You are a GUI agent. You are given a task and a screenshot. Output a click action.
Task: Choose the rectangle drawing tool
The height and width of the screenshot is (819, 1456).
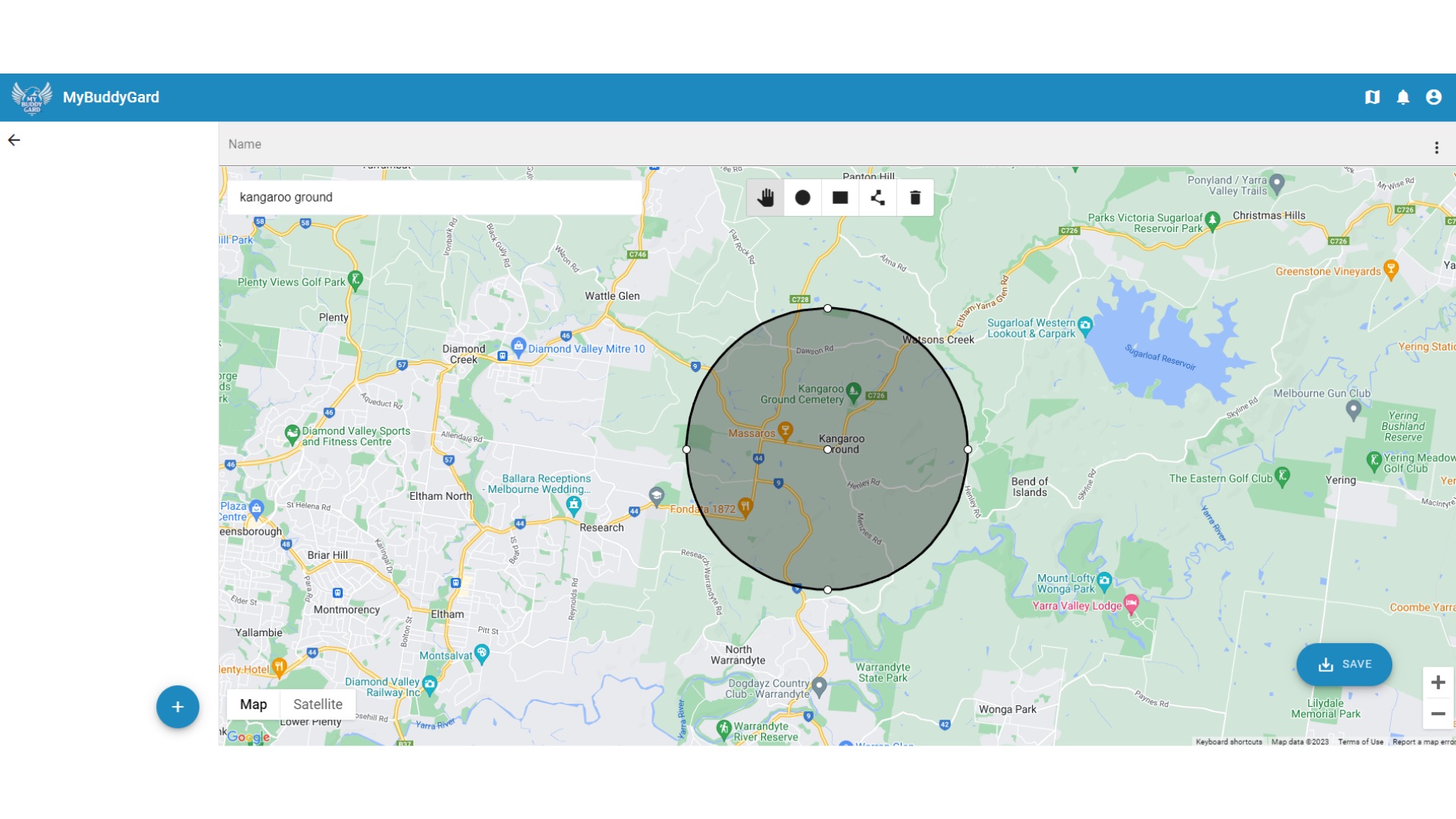[x=840, y=198]
